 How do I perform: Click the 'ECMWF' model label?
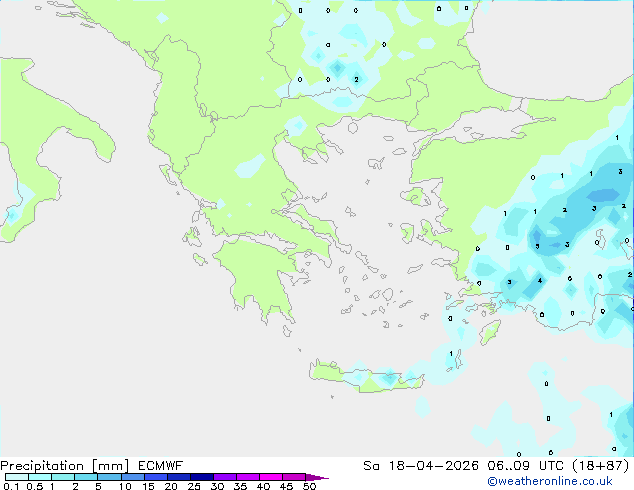point(161,466)
